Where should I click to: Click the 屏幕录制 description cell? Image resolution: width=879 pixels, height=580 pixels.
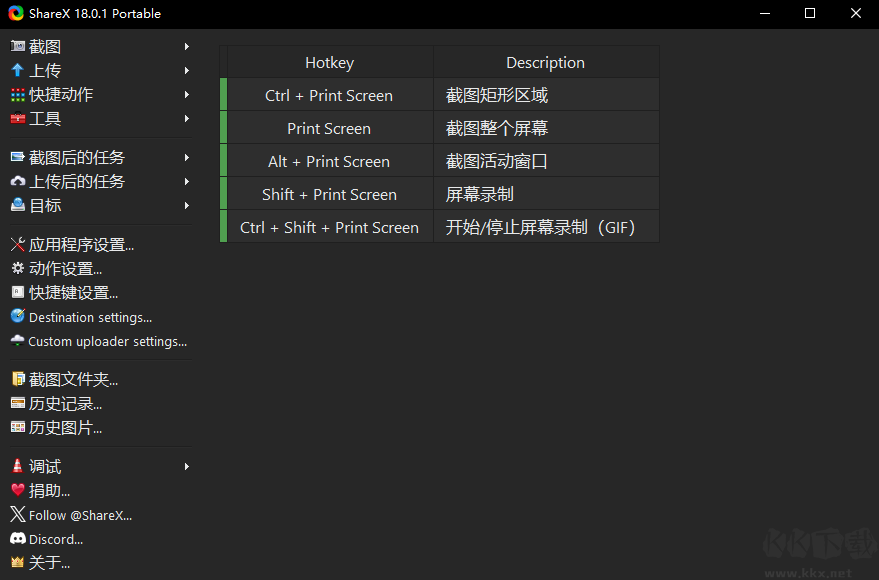546,194
